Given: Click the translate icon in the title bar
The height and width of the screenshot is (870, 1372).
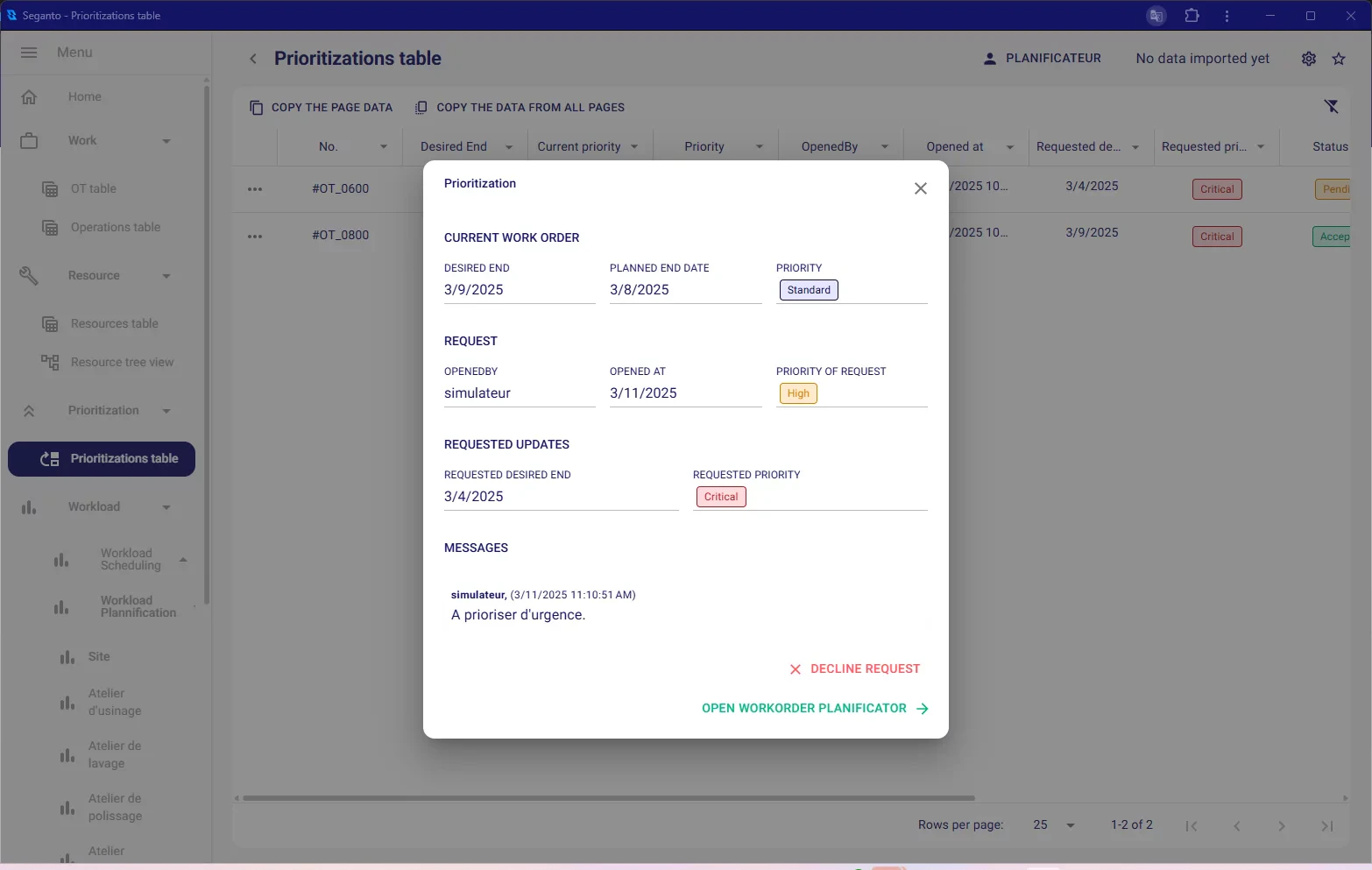Looking at the screenshot, I should pos(1156,15).
